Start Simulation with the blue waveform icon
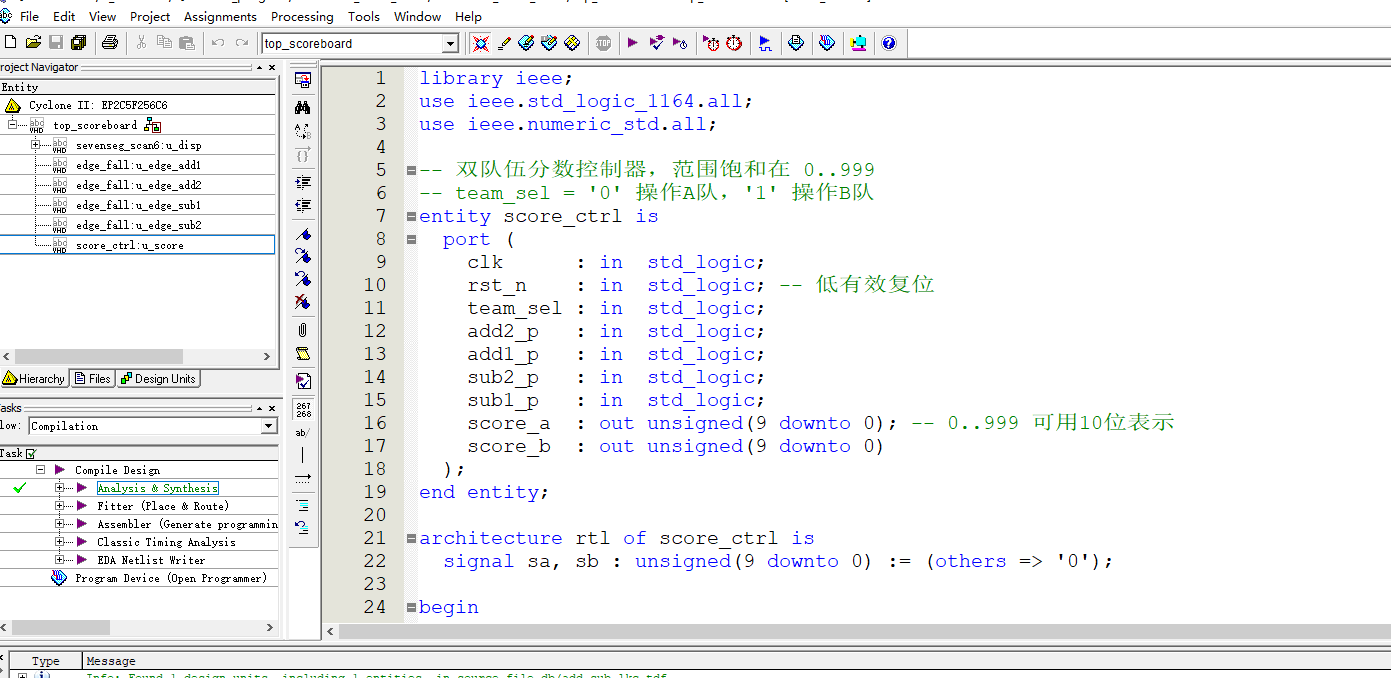 click(x=765, y=43)
